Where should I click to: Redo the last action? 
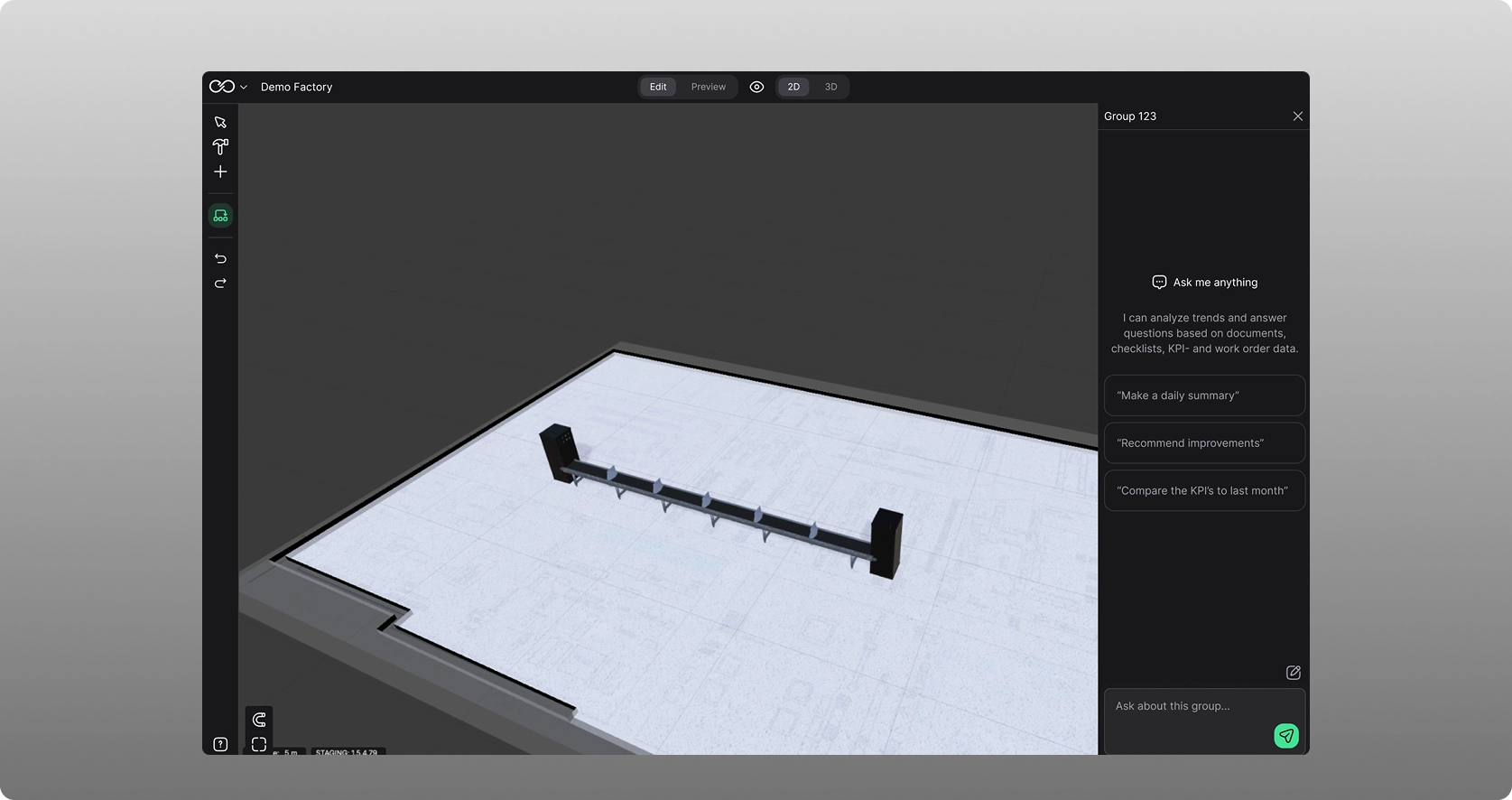[x=220, y=284]
